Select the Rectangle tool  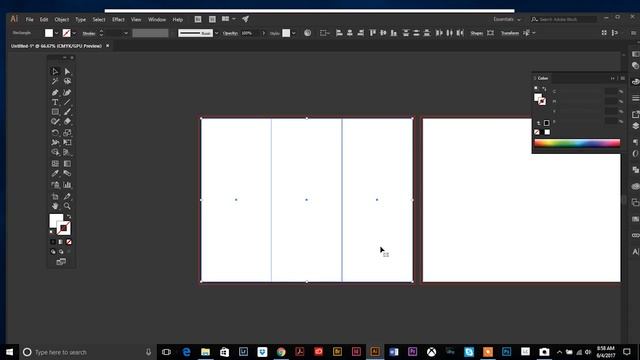[55, 111]
